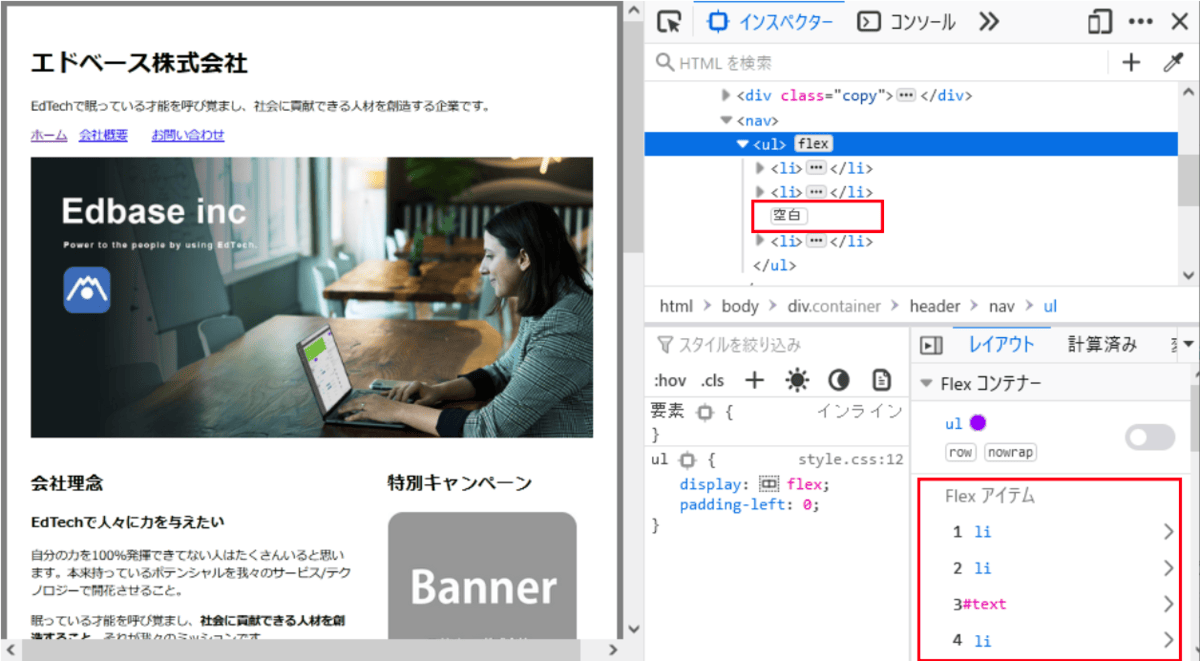Click the 空白 whitespace badge in tree
Viewport: 1200px width, 661px height.
click(x=789, y=216)
